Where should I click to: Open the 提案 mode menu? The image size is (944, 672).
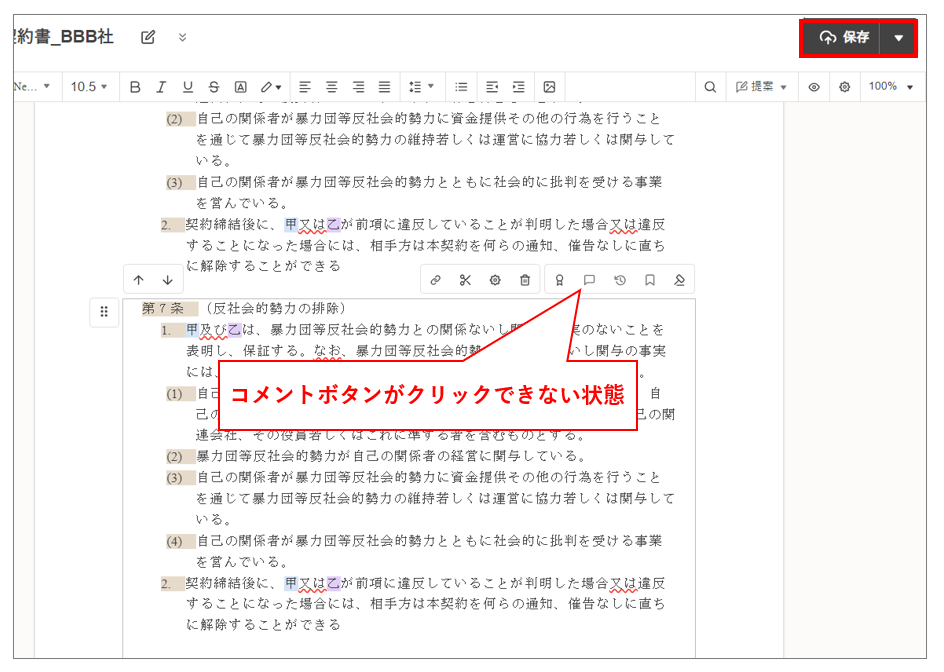[x=761, y=87]
